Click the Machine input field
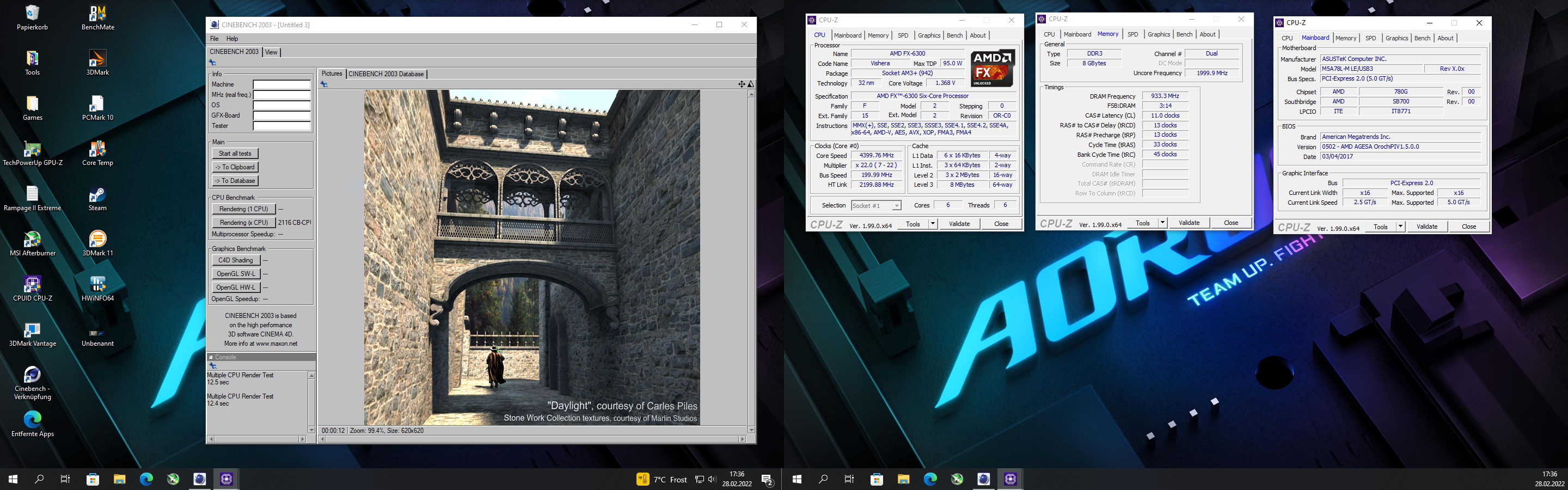The height and width of the screenshot is (490, 1568). click(x=282, y=84)
